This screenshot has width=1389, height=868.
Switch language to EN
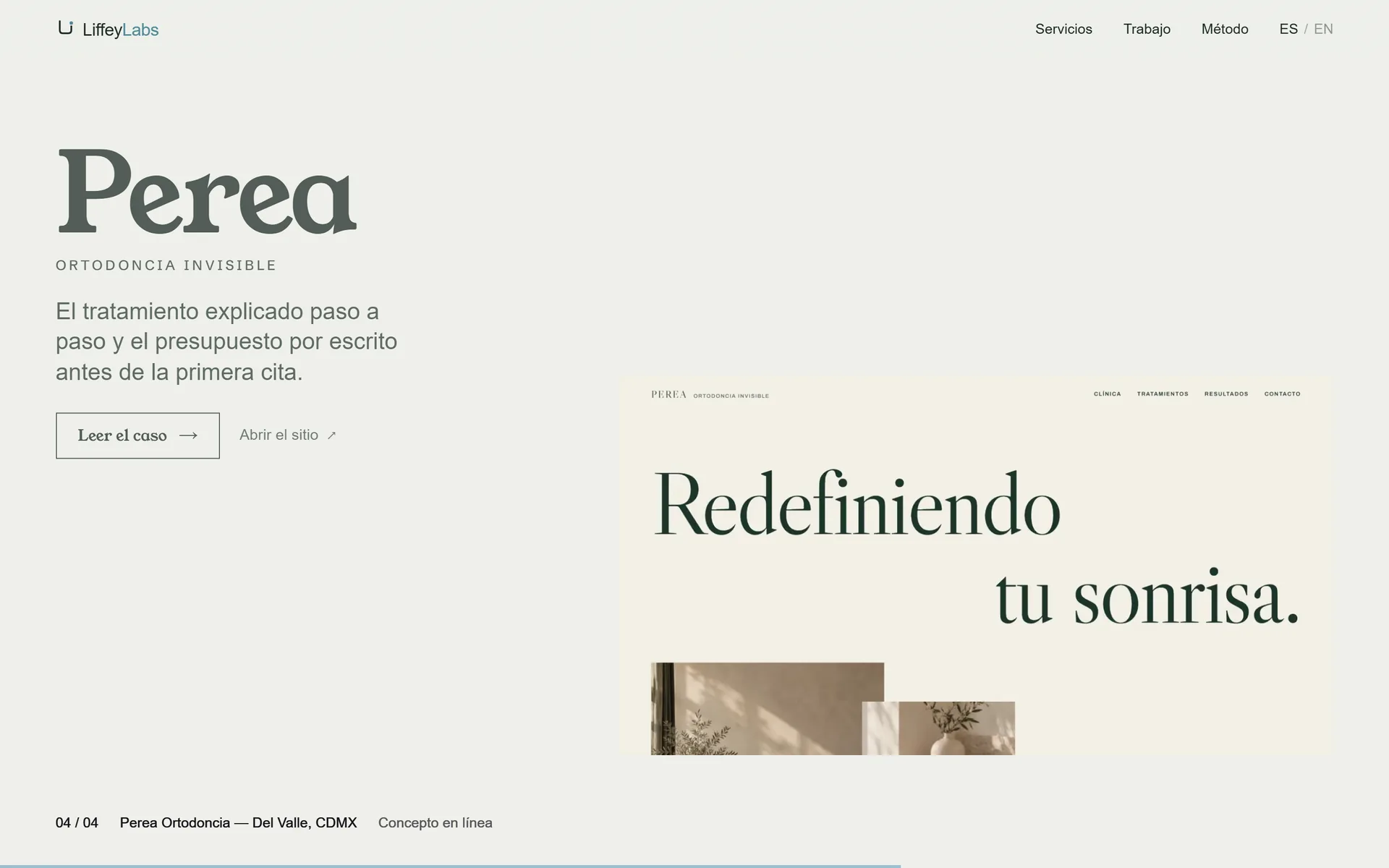[1323, 29]
